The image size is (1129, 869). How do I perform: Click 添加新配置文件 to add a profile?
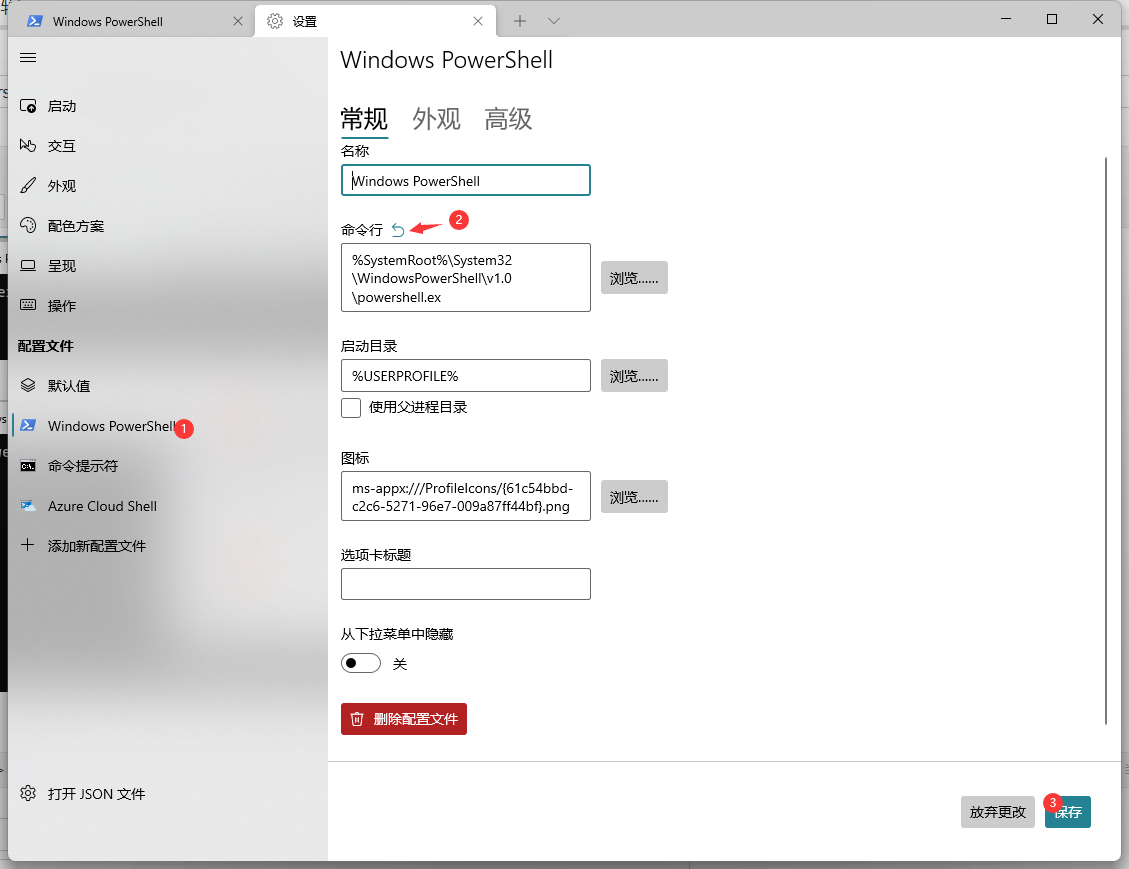click(170, 546)
